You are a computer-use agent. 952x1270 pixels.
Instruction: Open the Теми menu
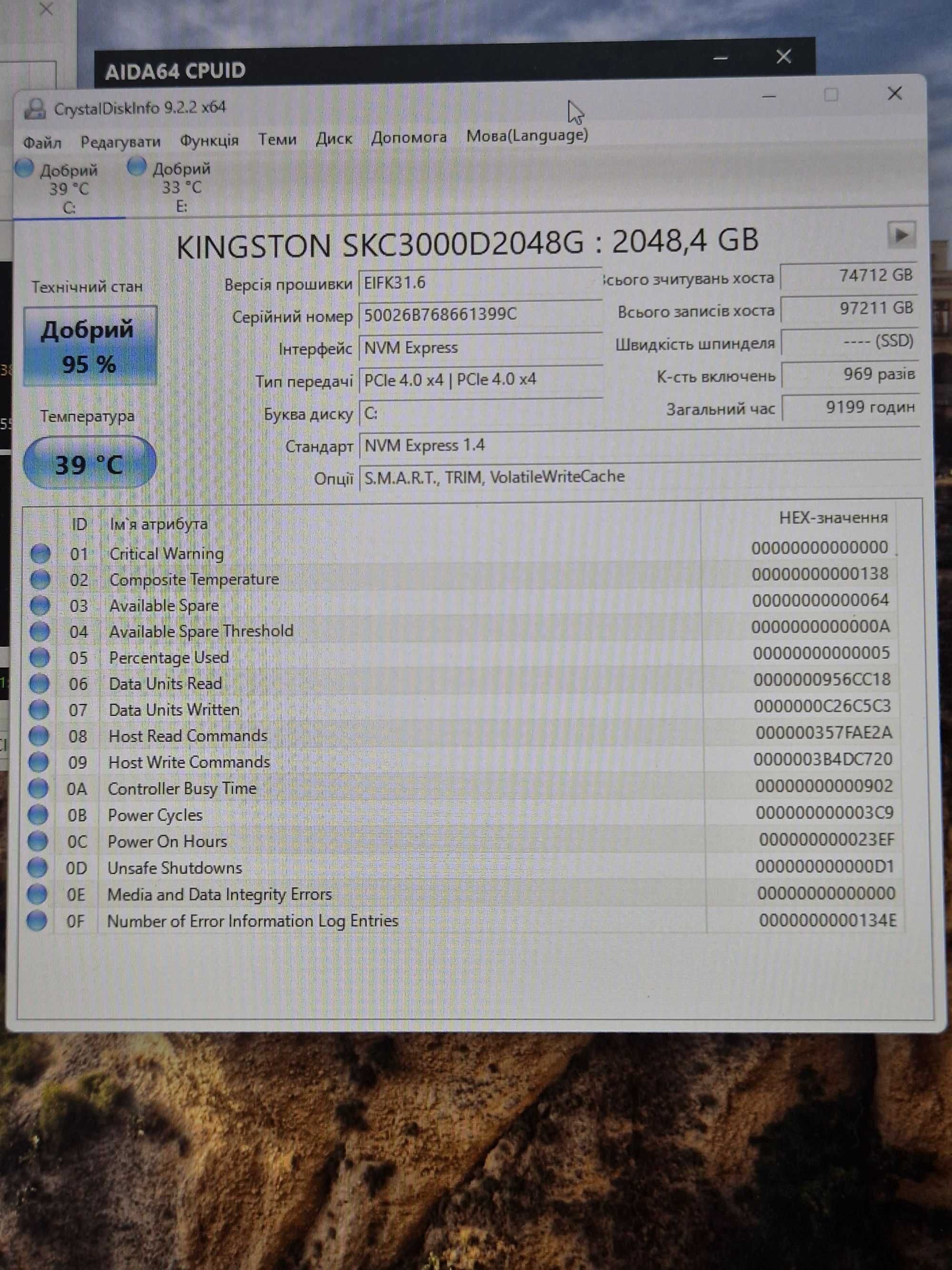point(277,140)
